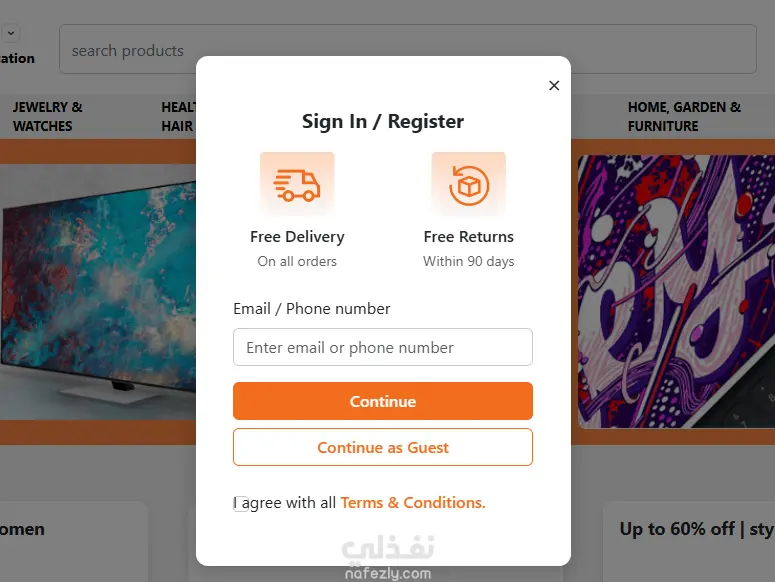Tick the Terms & Conditions agreement checkbox

coord(241,503)
